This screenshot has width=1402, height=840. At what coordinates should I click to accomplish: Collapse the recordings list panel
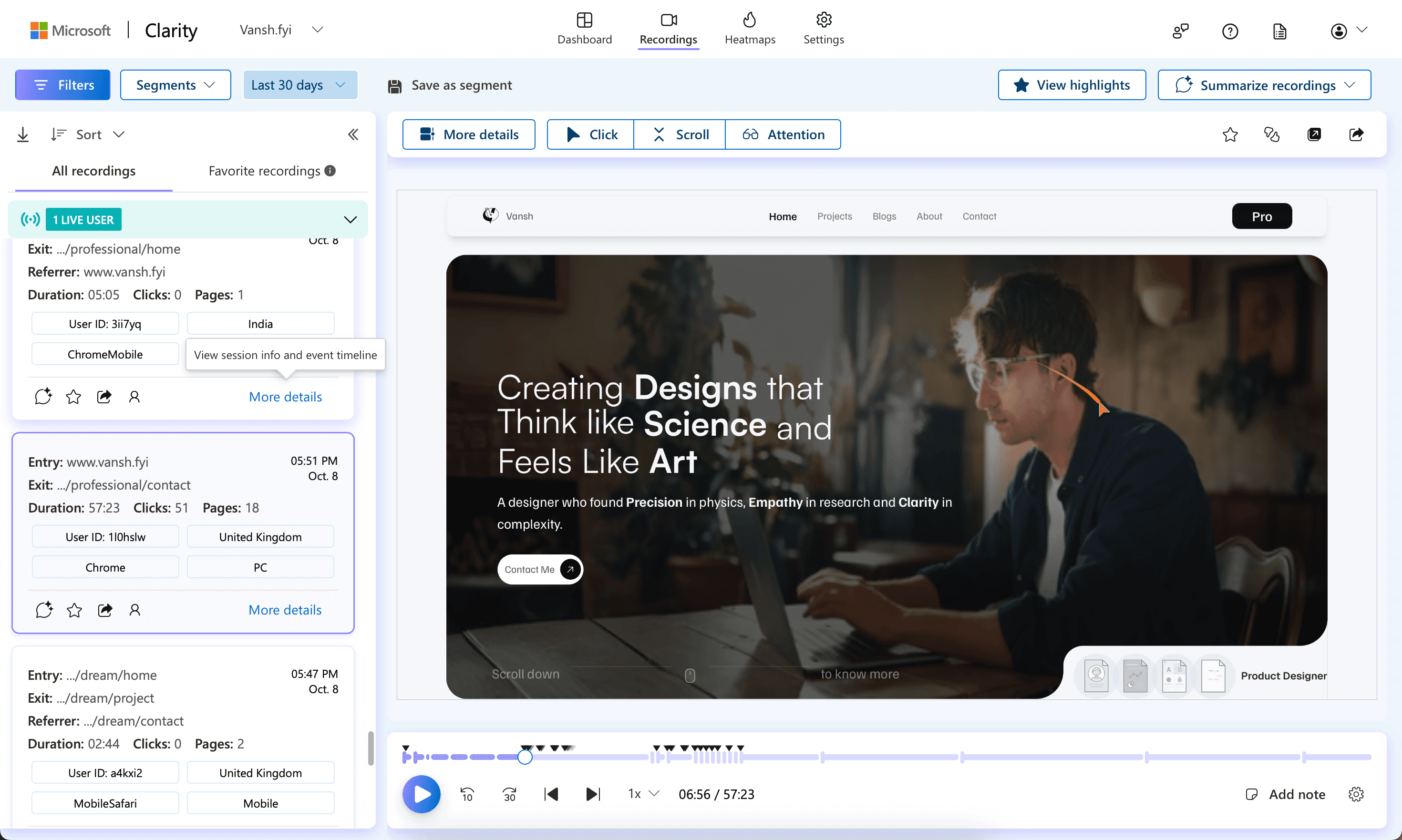[x=353, y=135]
